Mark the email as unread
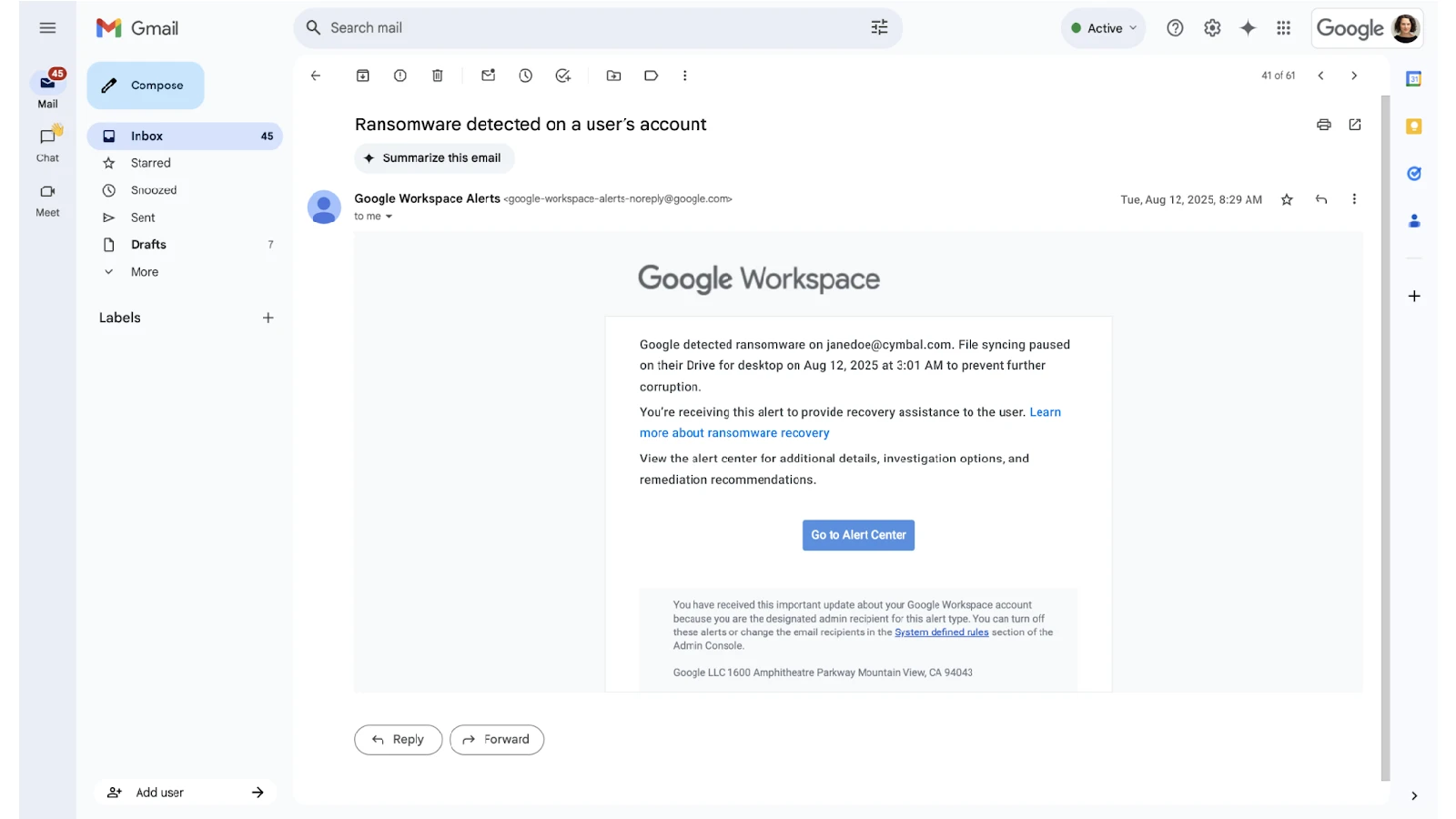This screenshot has width=1456, height=819. [x=489, y=76]
